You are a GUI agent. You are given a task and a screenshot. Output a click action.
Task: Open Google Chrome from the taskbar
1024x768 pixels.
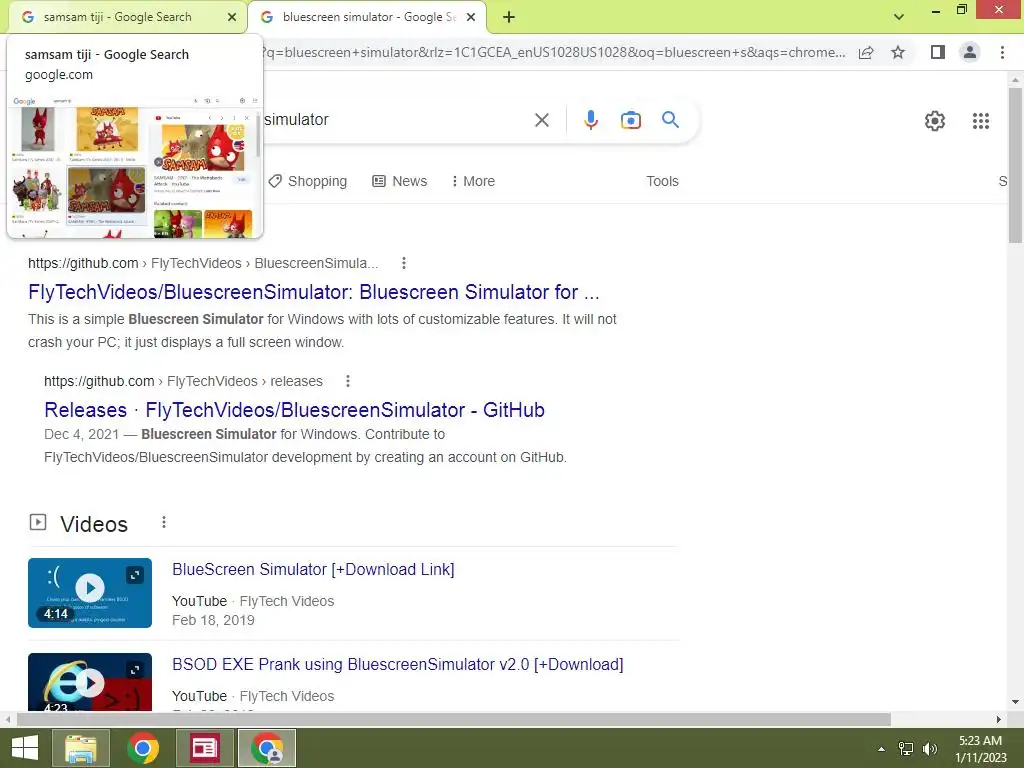(x=142, y=748)
